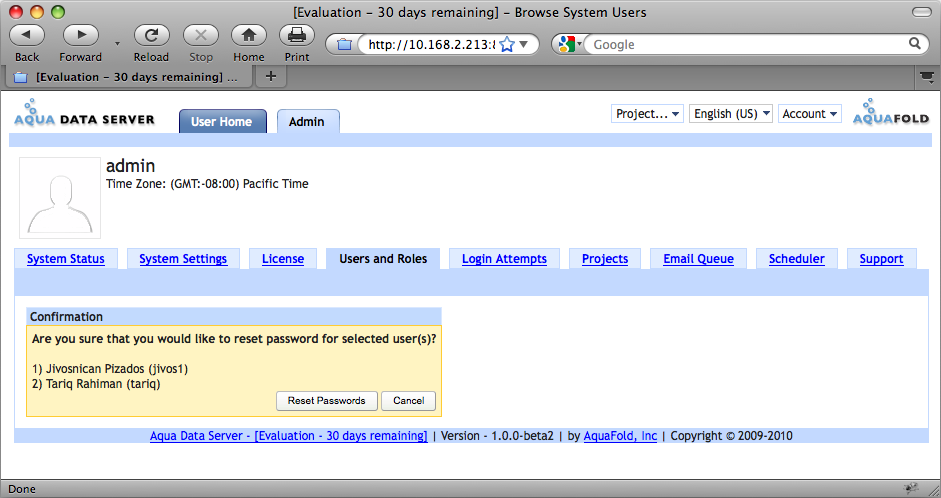Click the 'Version - 1.0.0-beta2' footer text
Image resolution: width=941 pixels, height=498 pixels.
pos(497,436)
